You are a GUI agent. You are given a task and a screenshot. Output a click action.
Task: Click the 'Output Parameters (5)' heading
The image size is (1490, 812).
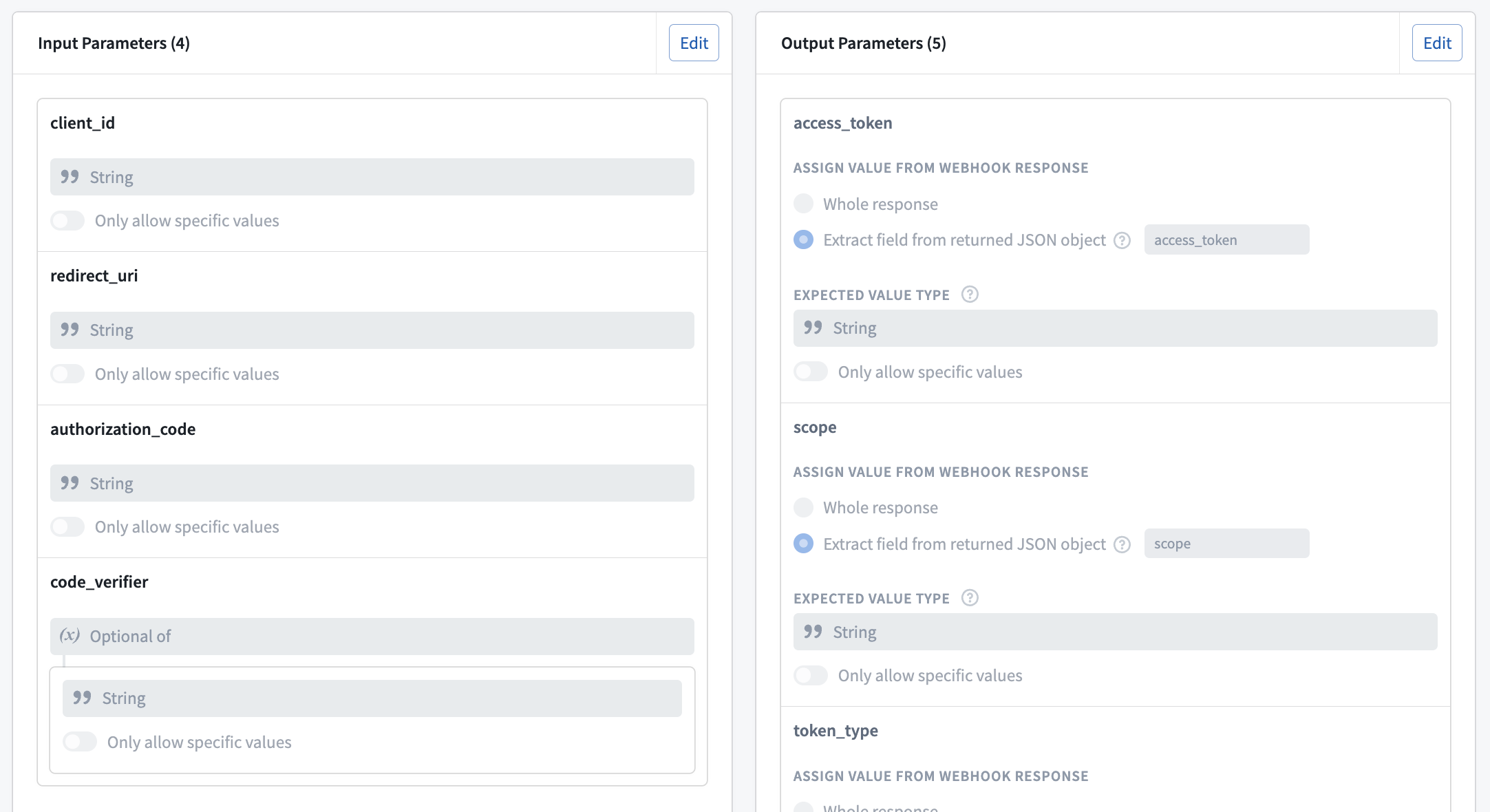point(864,43)
